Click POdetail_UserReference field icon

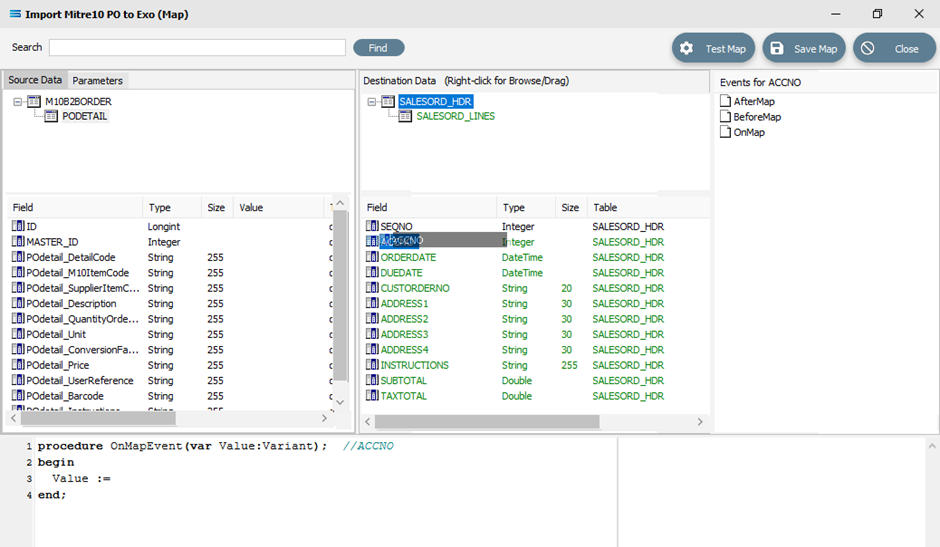pos(18,381)
